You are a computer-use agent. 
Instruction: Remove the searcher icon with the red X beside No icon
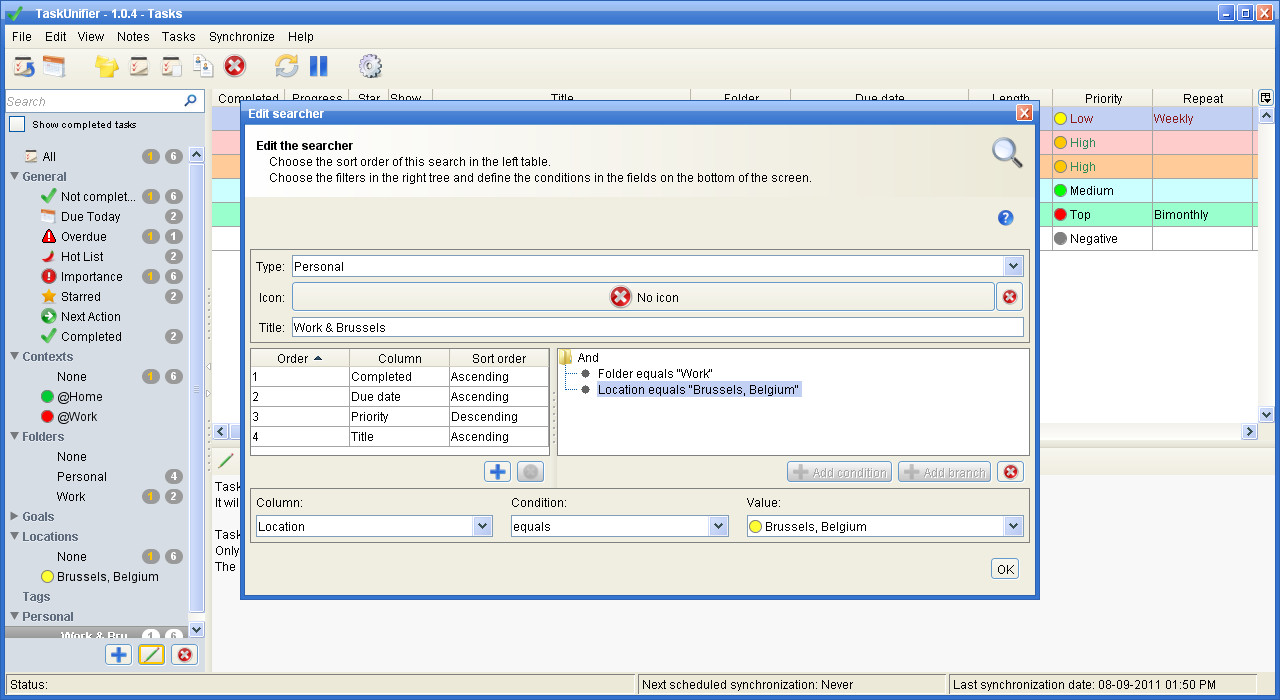(1010, 297)
